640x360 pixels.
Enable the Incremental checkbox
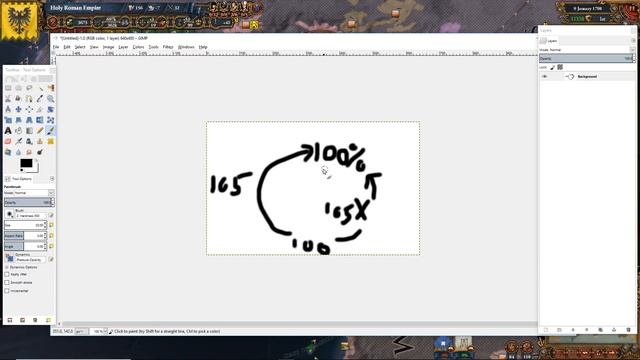coord(7,291)
